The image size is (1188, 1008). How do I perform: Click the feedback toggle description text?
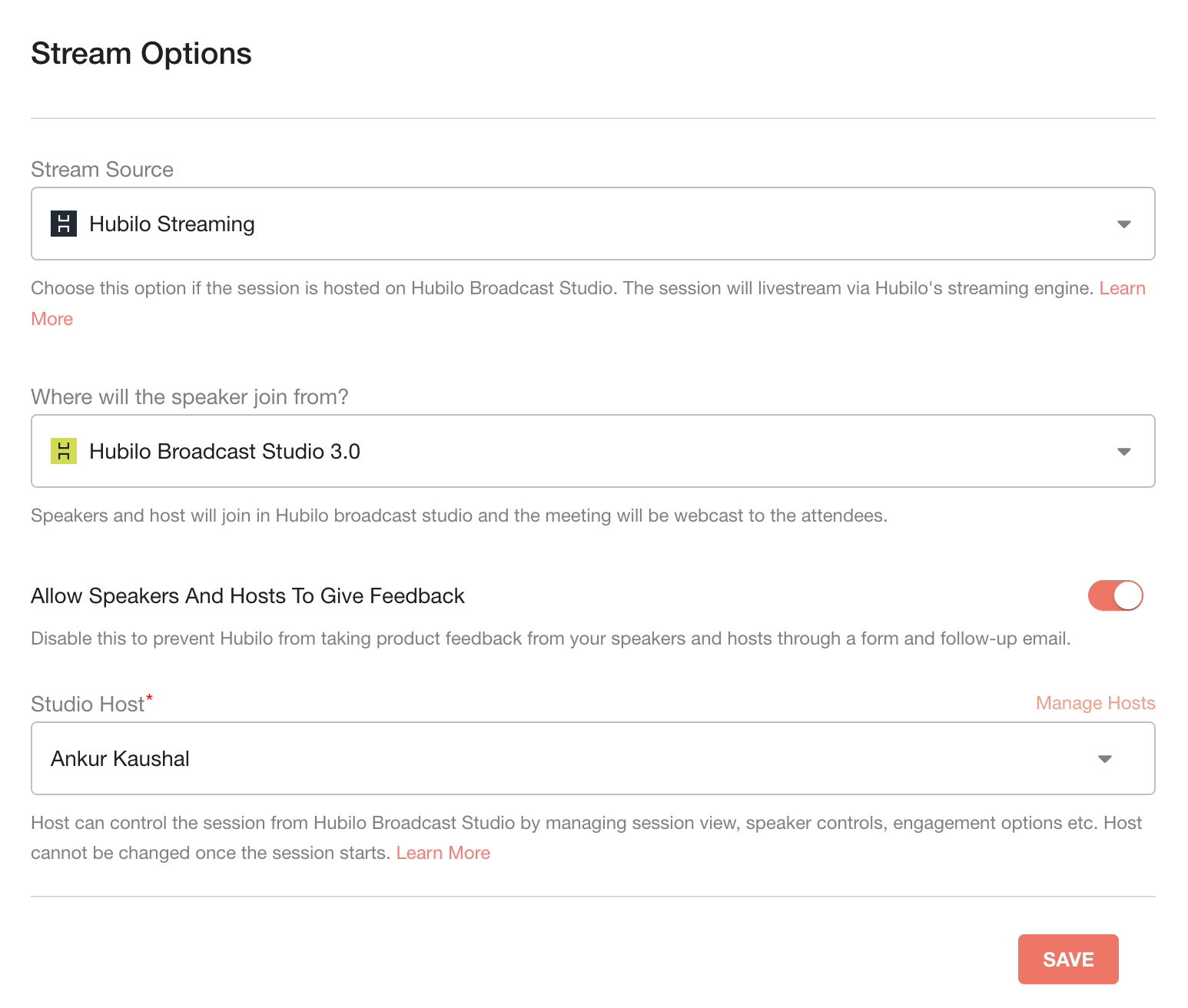click(x=550, y=638)
